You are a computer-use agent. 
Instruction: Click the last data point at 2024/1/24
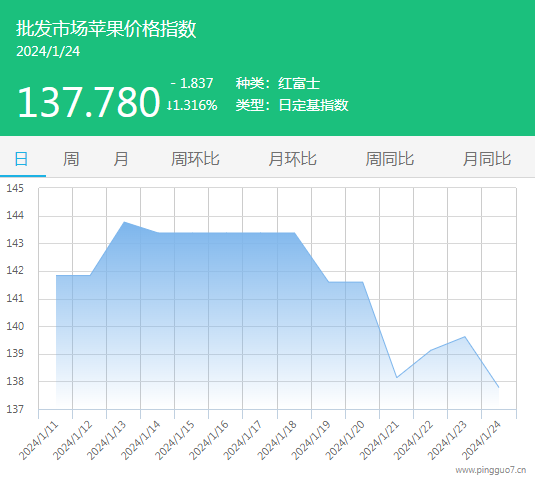[498, 387]
